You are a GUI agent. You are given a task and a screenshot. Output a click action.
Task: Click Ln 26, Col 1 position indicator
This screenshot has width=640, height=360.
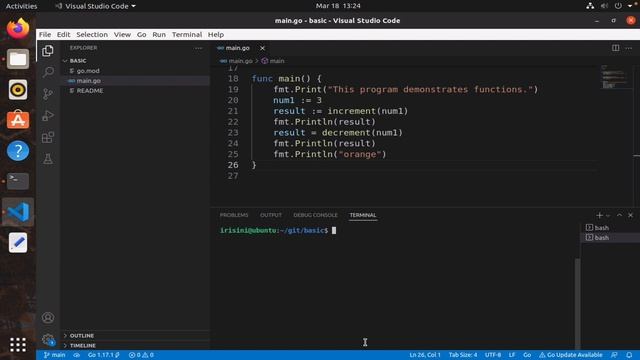(425, 355)
